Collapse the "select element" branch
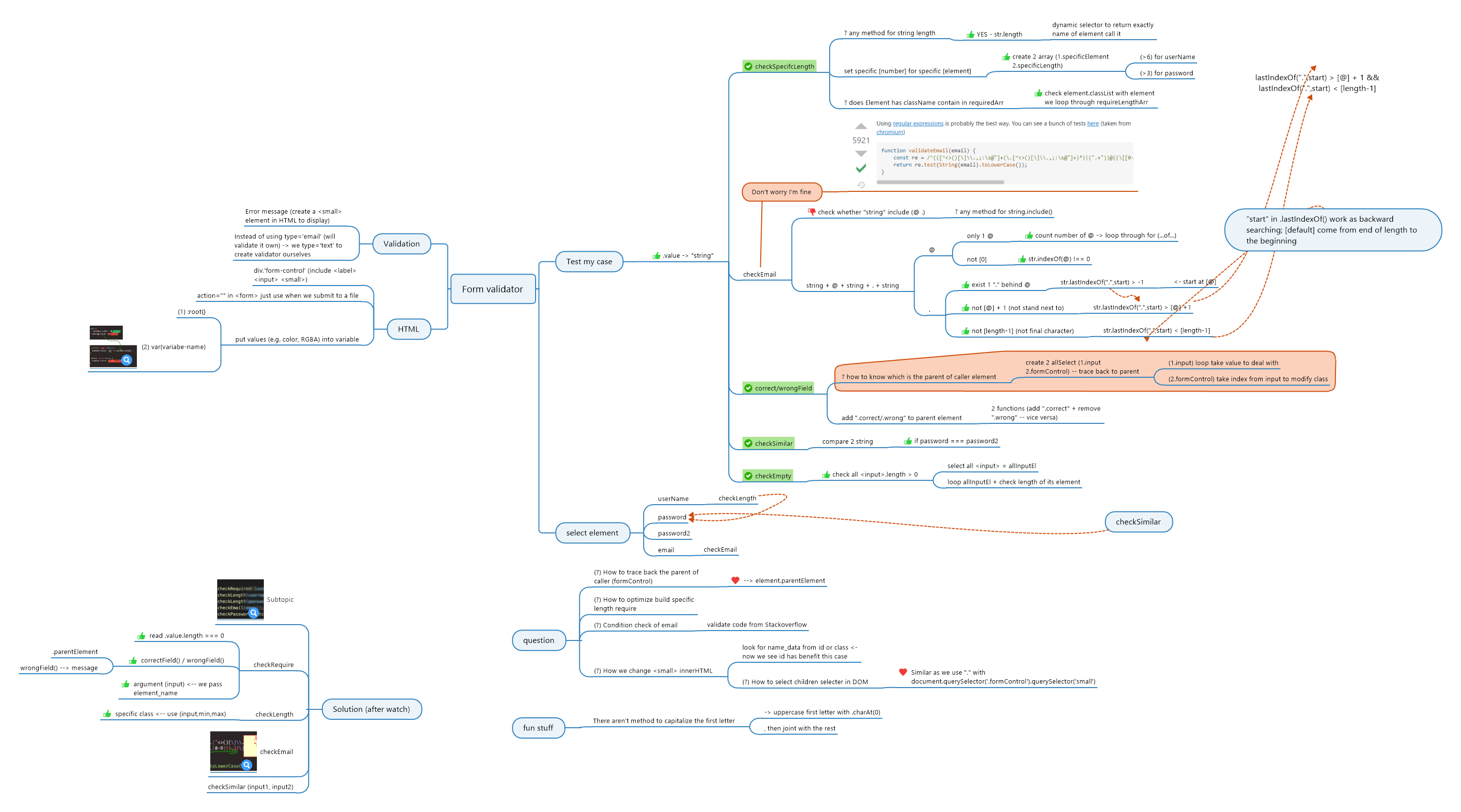 pos(593,532)
